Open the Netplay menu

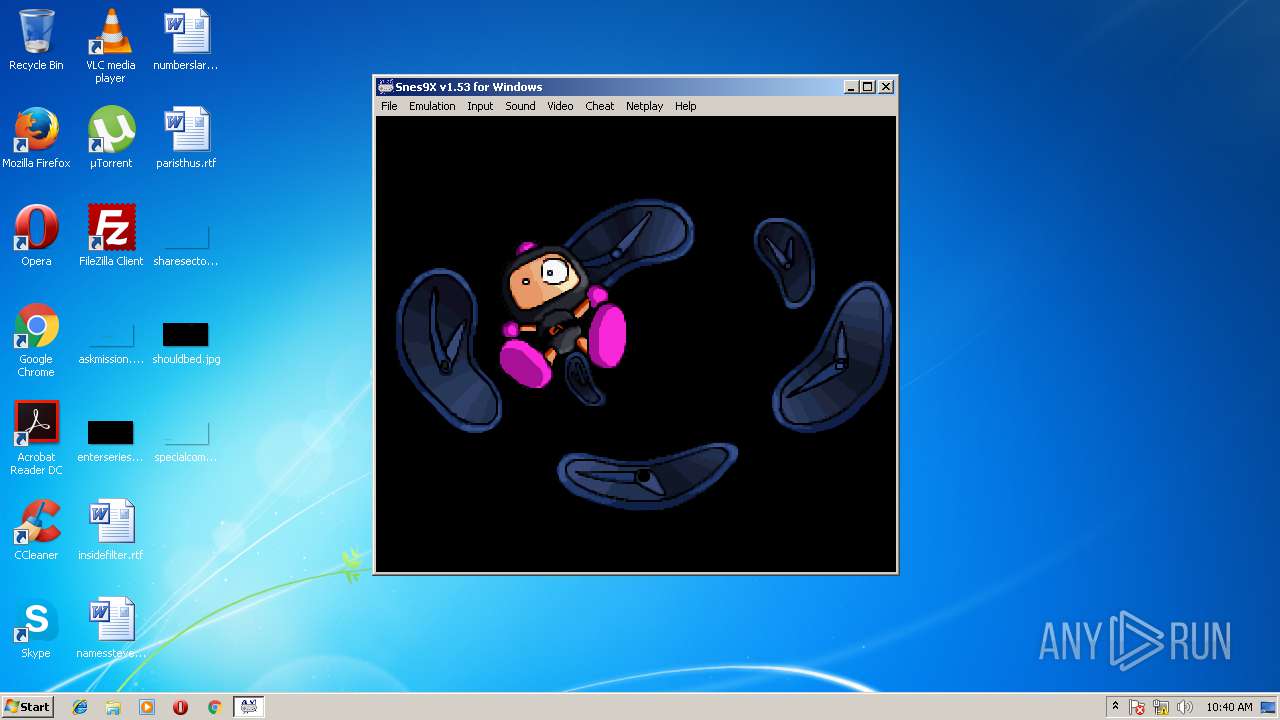(644, 106)
